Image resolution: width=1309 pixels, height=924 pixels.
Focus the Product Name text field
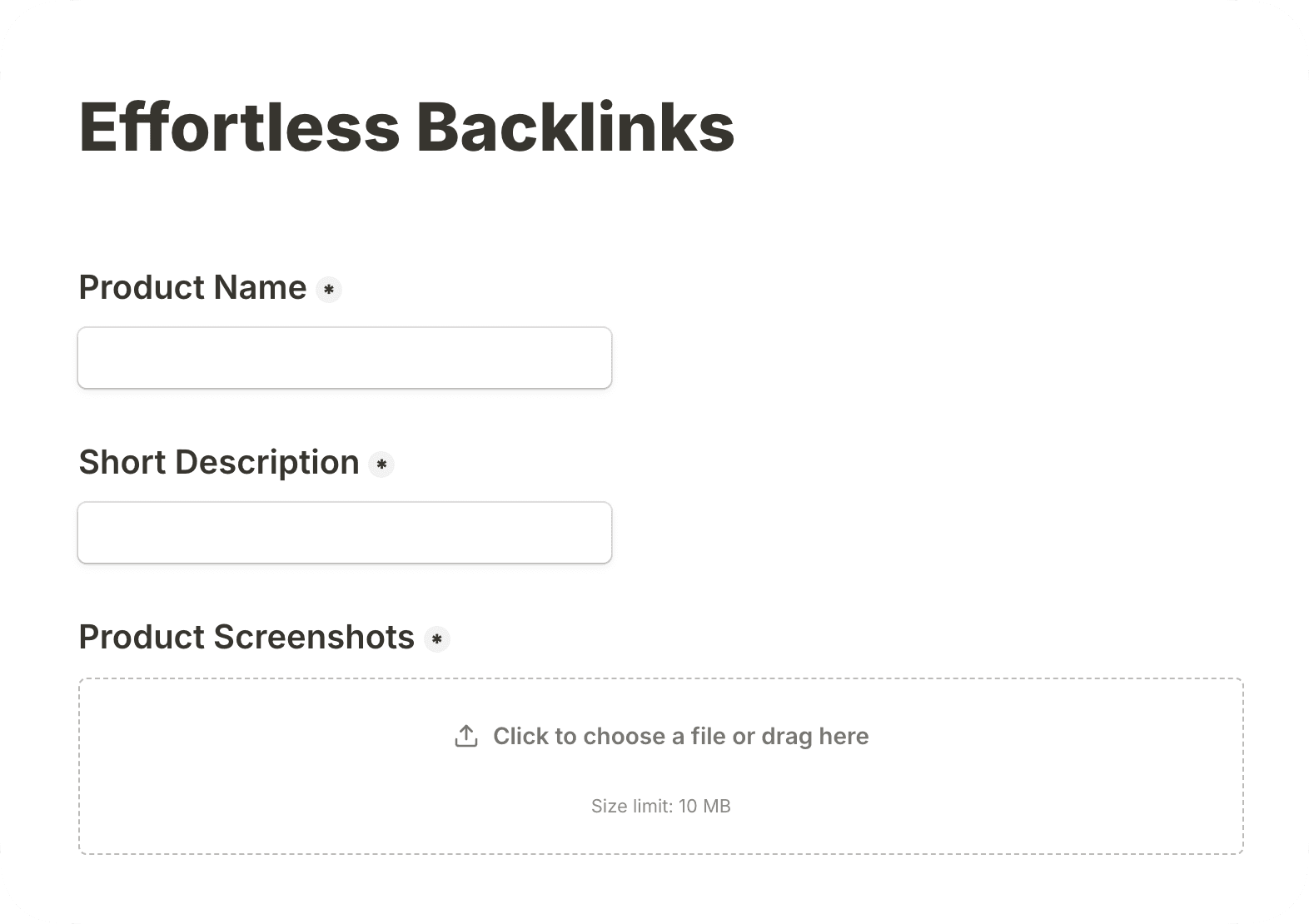point(345,358)
